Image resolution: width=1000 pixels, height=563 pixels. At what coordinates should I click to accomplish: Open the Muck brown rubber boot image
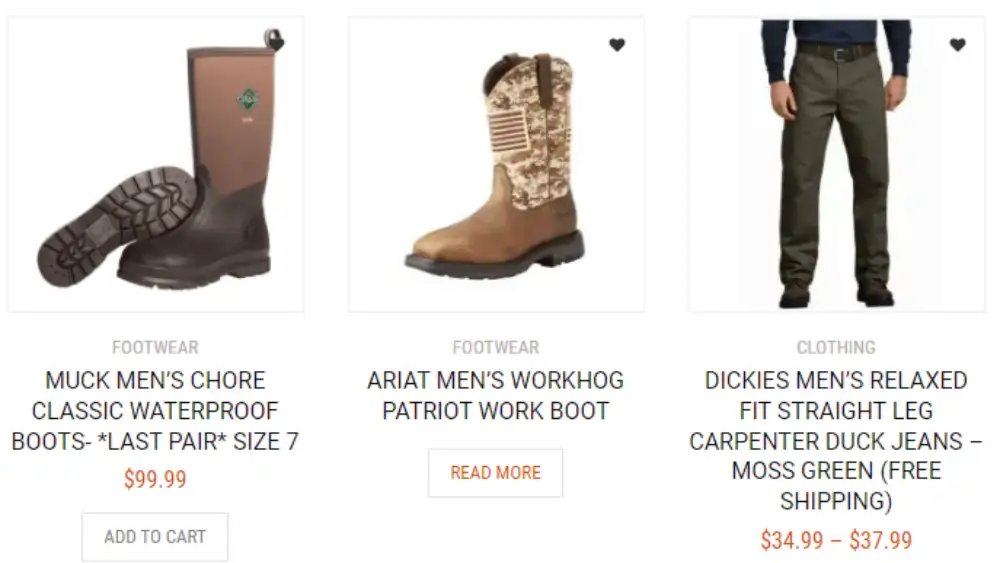156,165
